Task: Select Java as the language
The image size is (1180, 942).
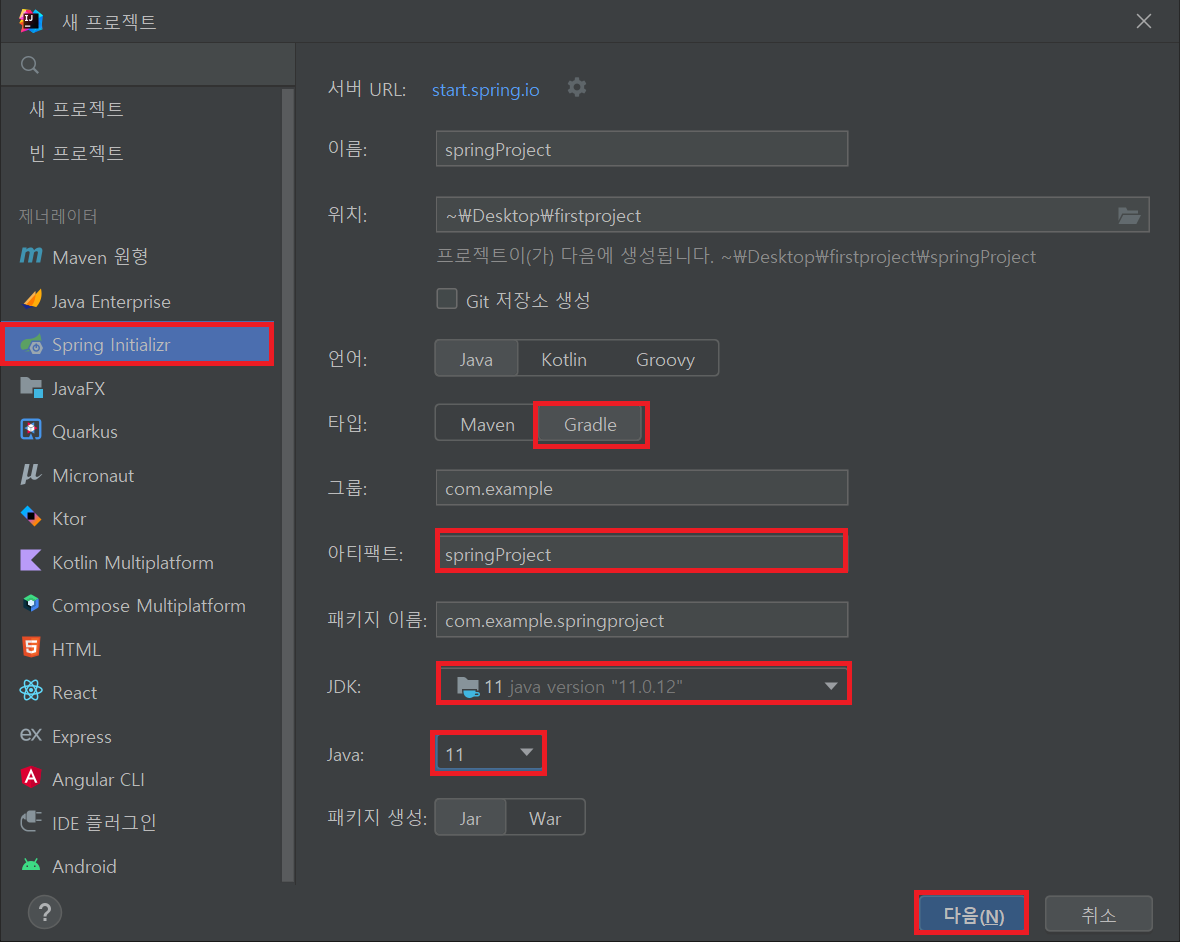Action: (x=476, y=358)
